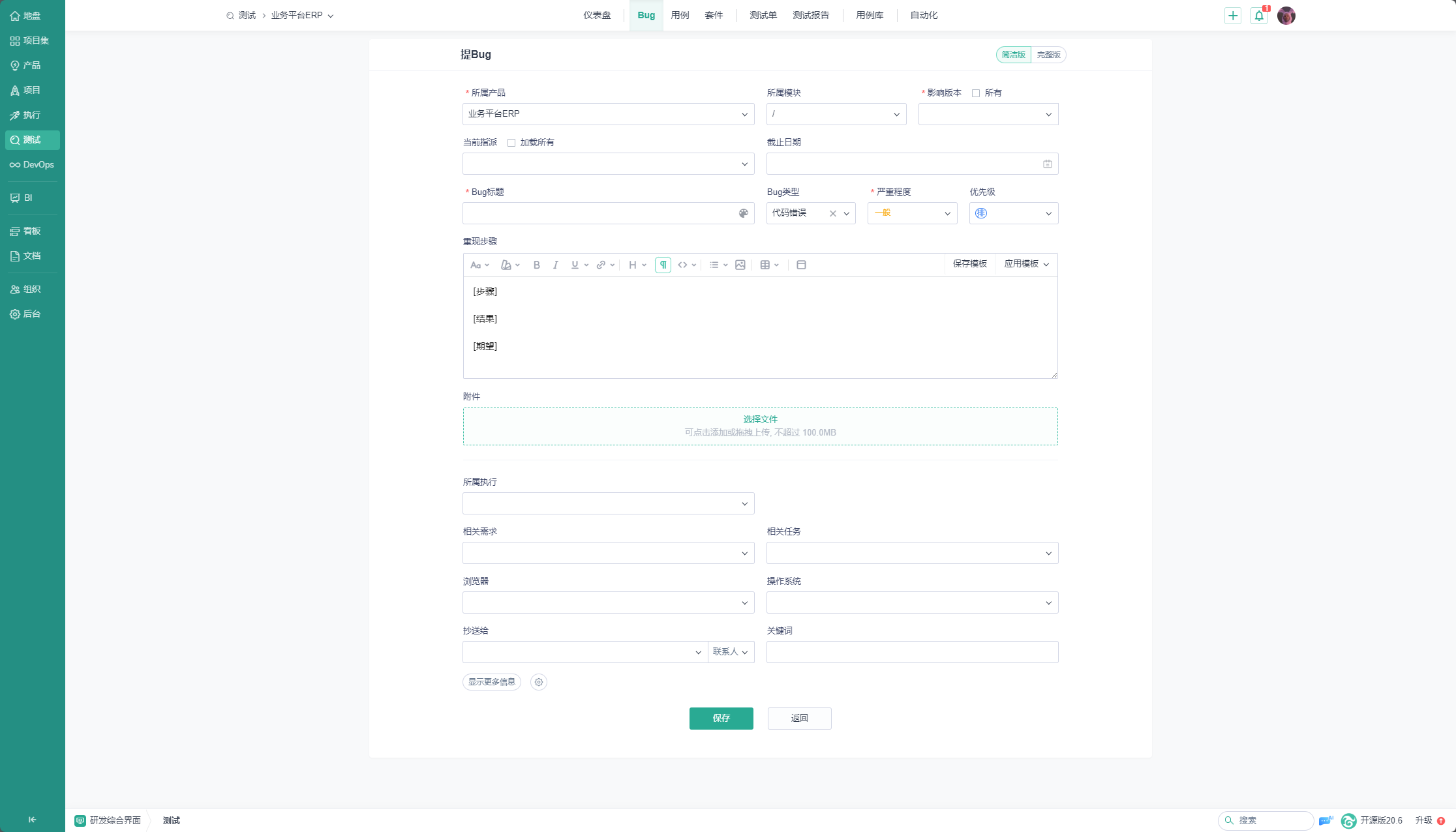
Task: Open the 联系人 dropdown
Action: tap(731, 652)
